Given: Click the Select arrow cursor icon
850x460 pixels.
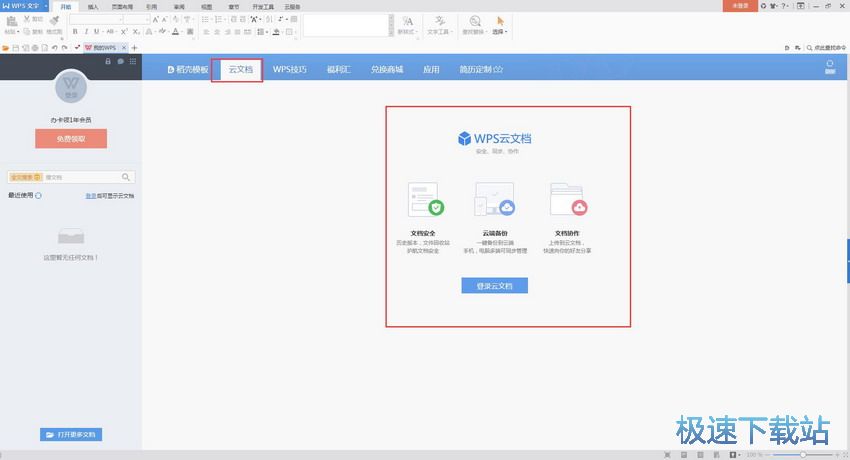Looking at the screenshot, I should coord(500,21).
